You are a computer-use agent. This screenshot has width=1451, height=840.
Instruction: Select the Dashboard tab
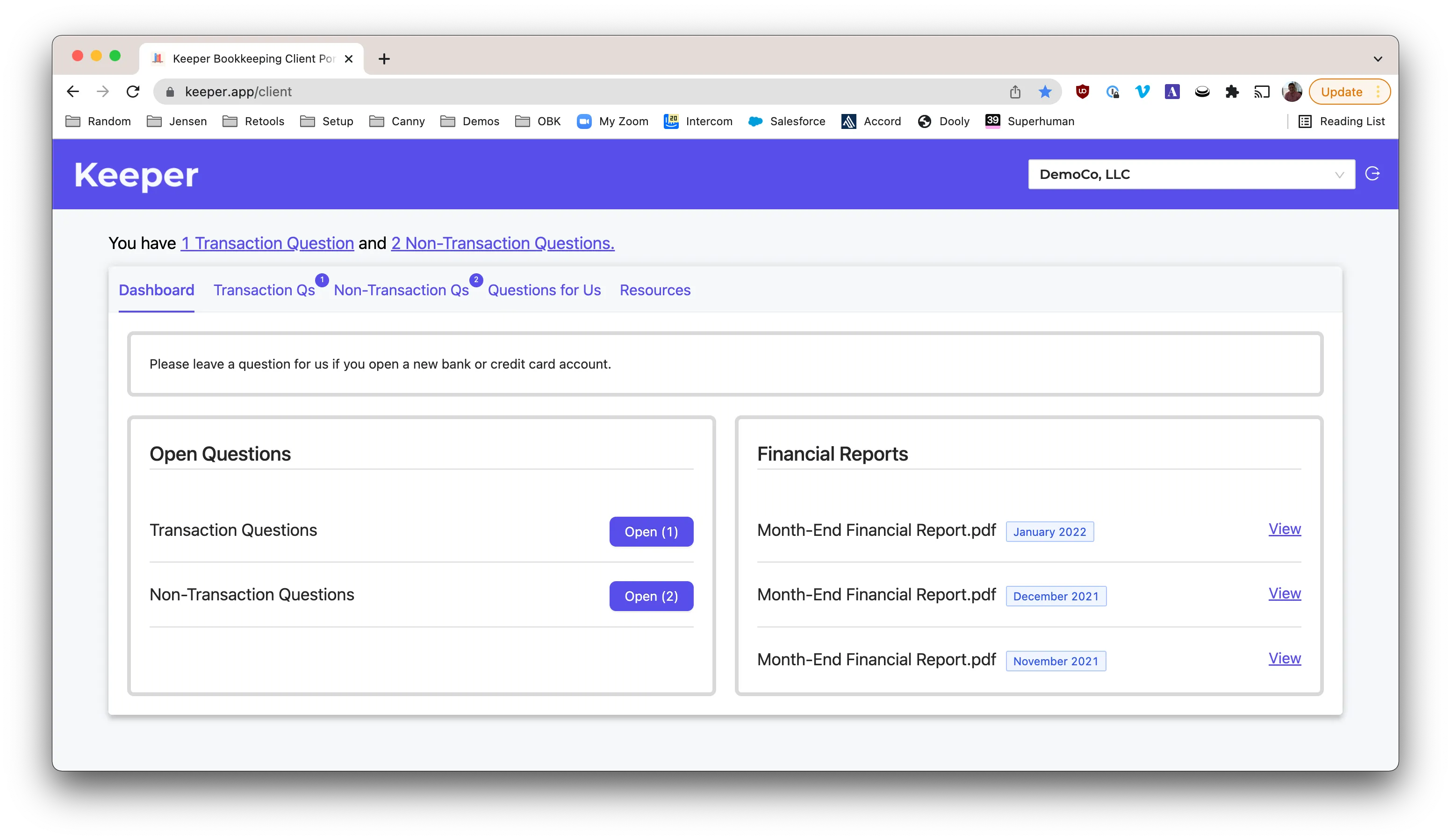pos(157,290)
